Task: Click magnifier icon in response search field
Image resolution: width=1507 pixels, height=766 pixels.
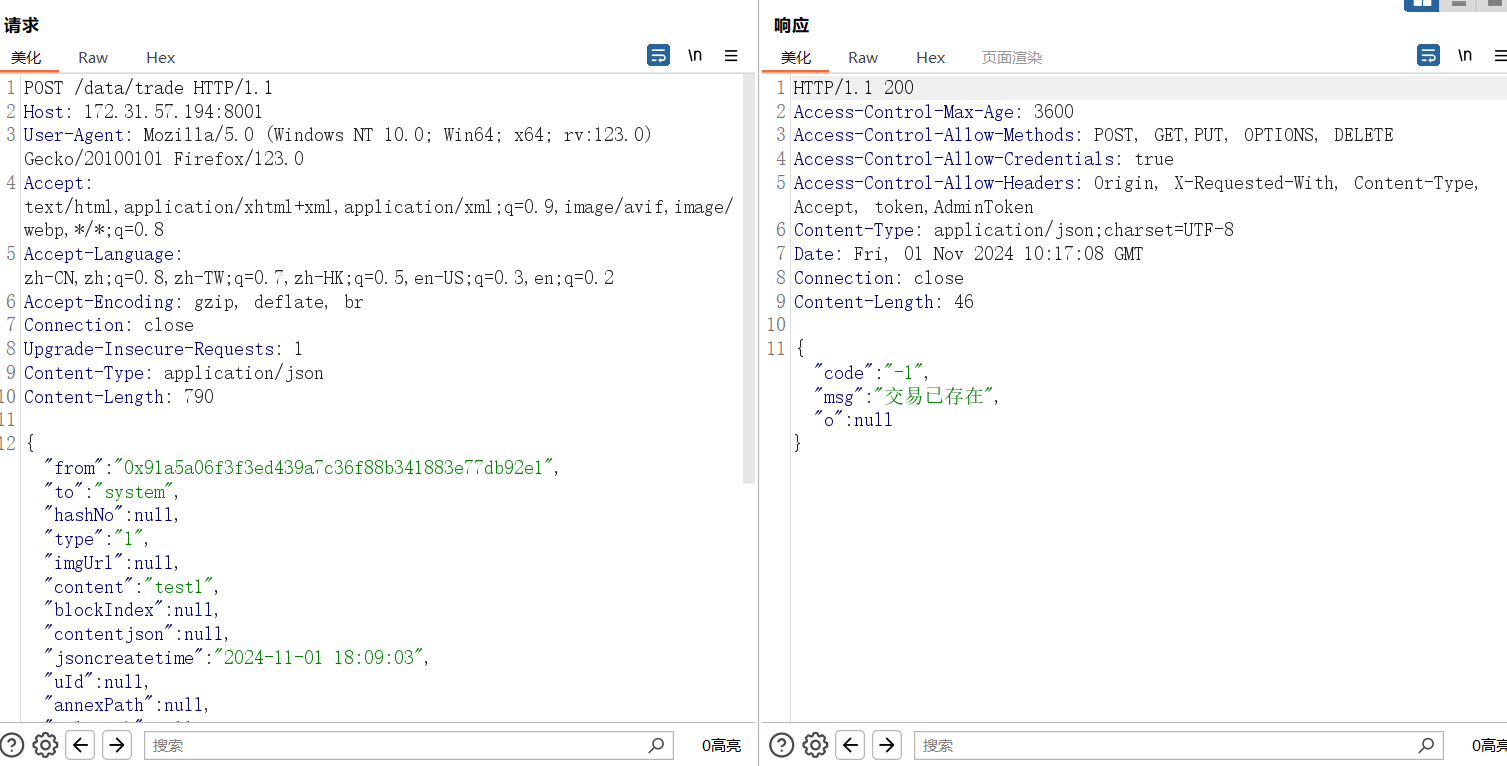Action: (1426, 745)
